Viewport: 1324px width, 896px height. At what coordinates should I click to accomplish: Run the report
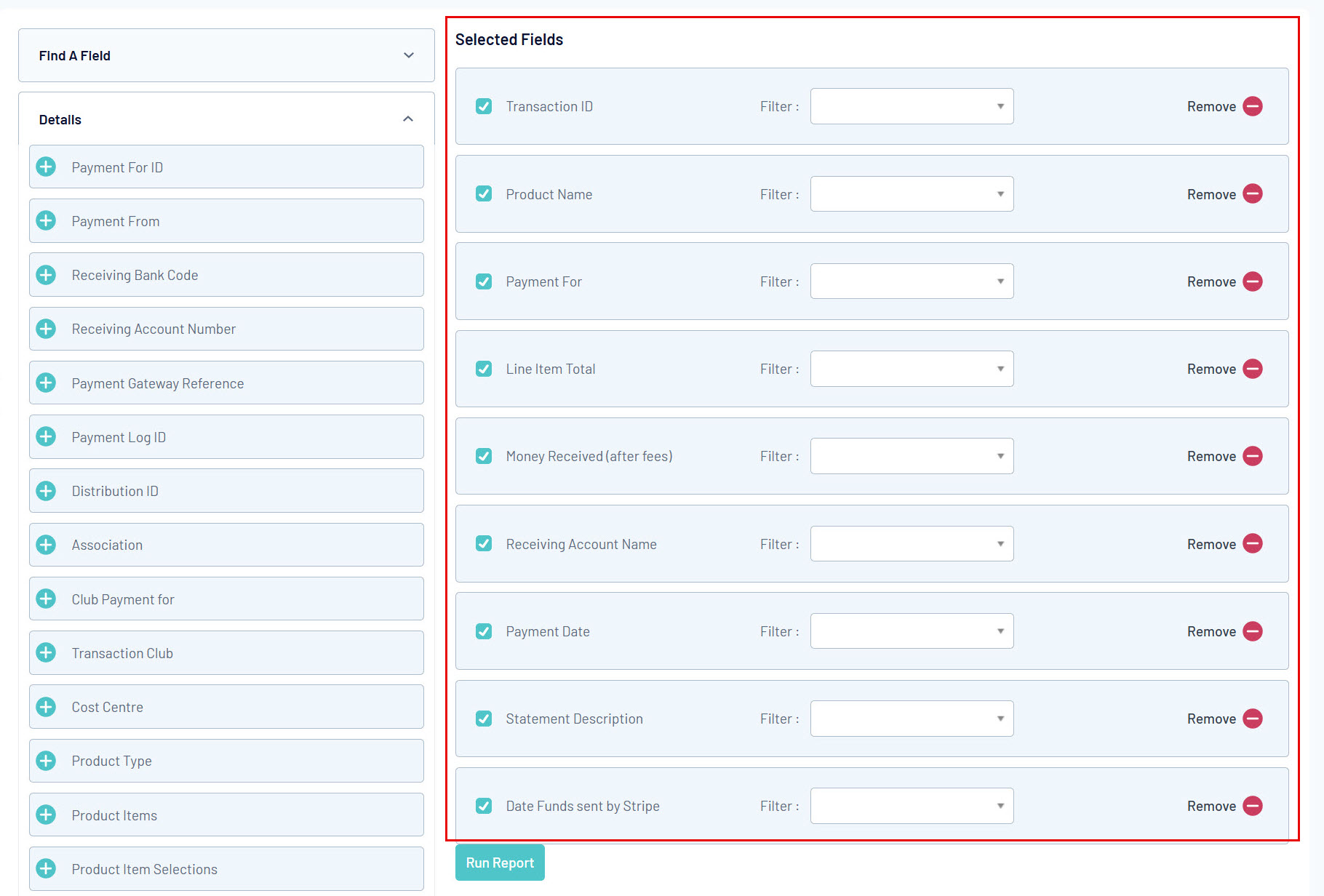(500, 863)
